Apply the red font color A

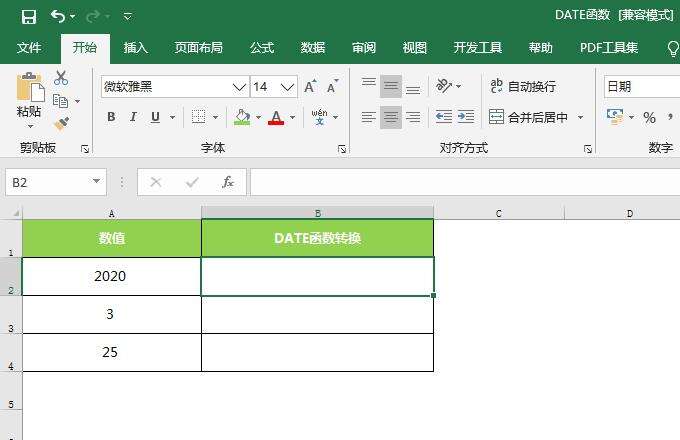click(x=276, y=117)
